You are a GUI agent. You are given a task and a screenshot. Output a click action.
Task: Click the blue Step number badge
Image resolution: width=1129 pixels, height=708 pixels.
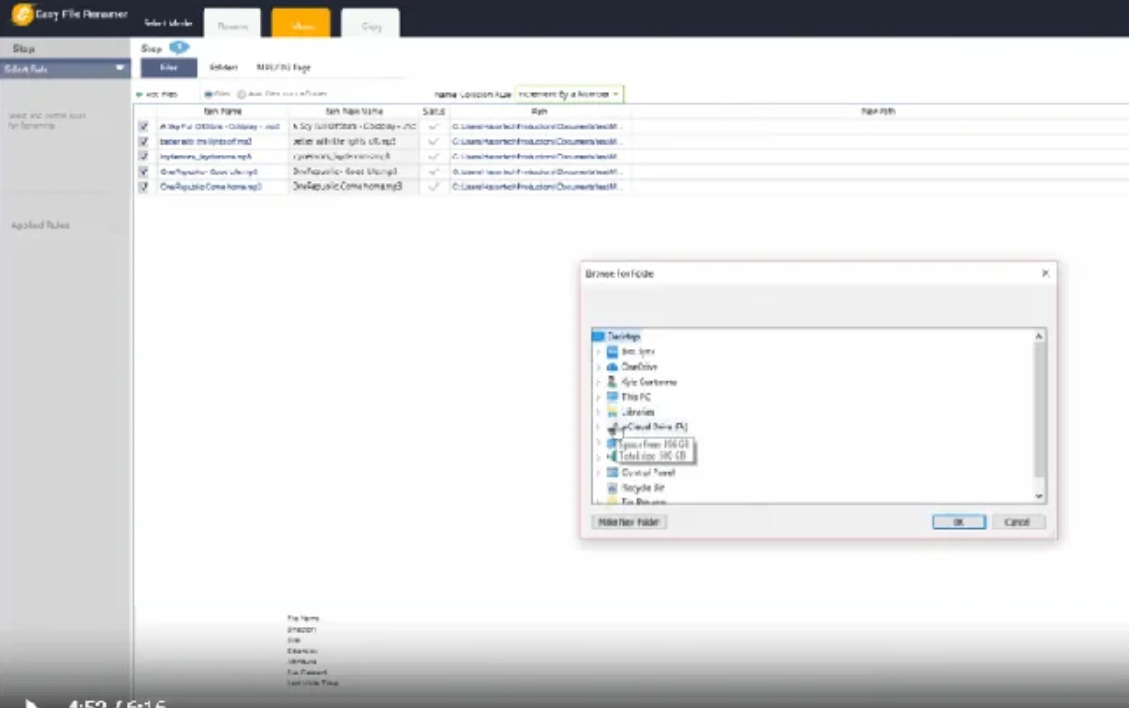179,48
